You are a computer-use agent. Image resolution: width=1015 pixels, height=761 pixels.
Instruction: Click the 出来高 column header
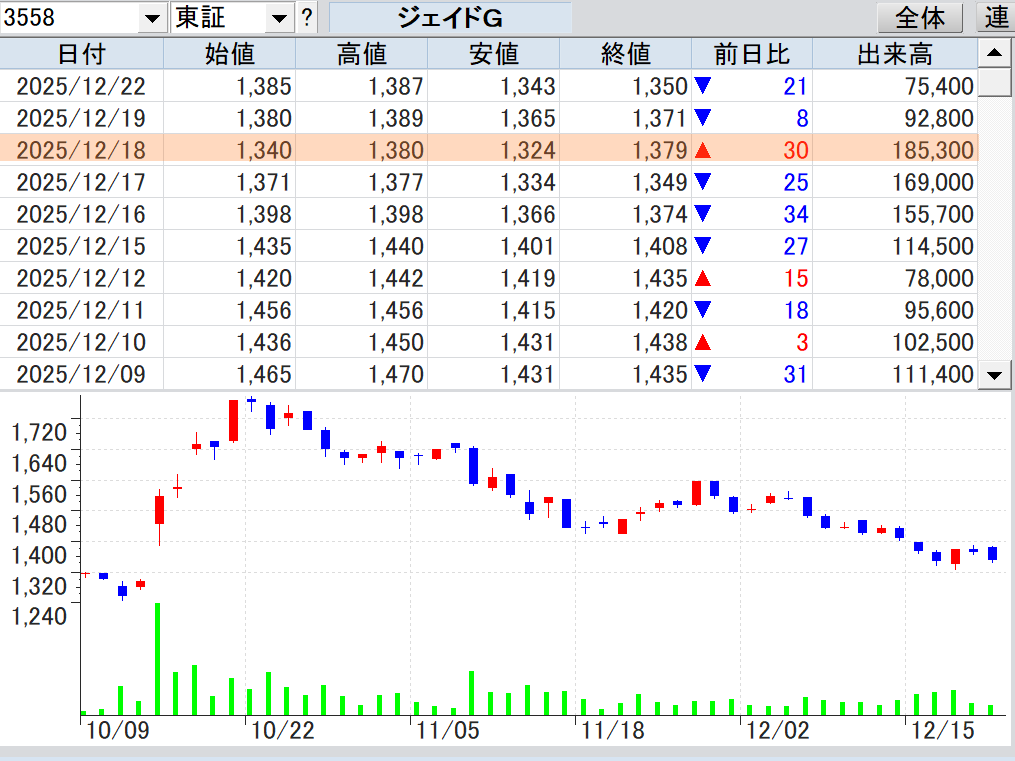[x=894, y=54]
